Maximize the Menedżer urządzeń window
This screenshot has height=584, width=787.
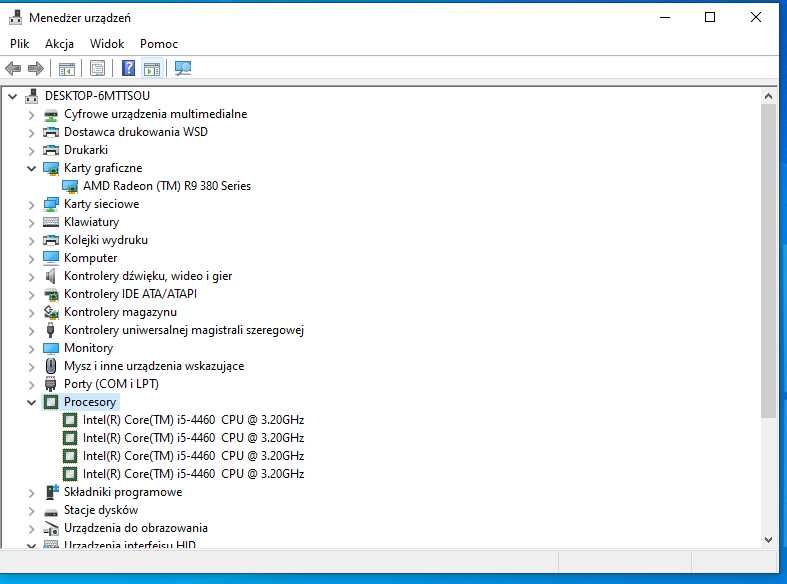click(710, 18)
